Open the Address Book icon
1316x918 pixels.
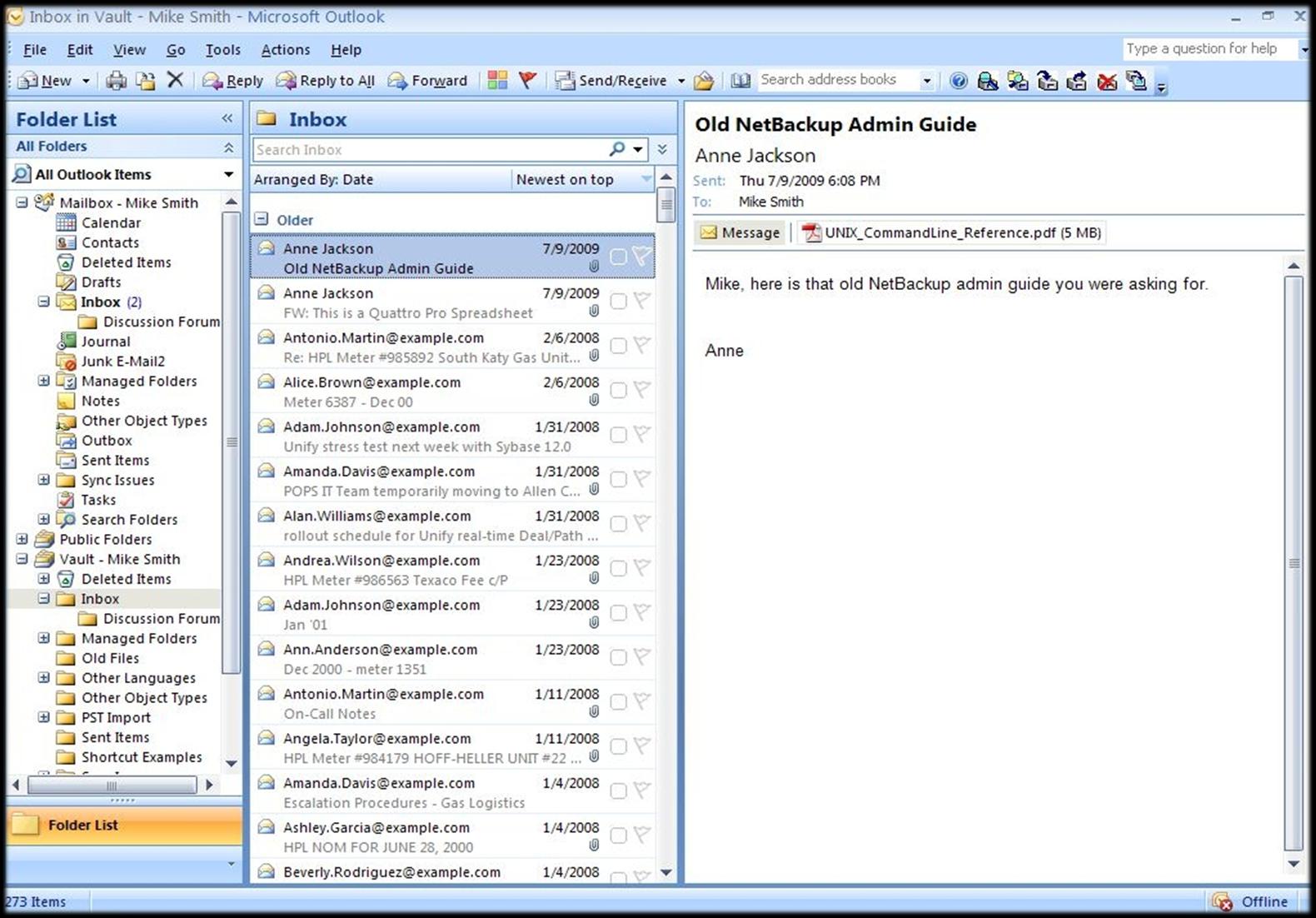740,81
